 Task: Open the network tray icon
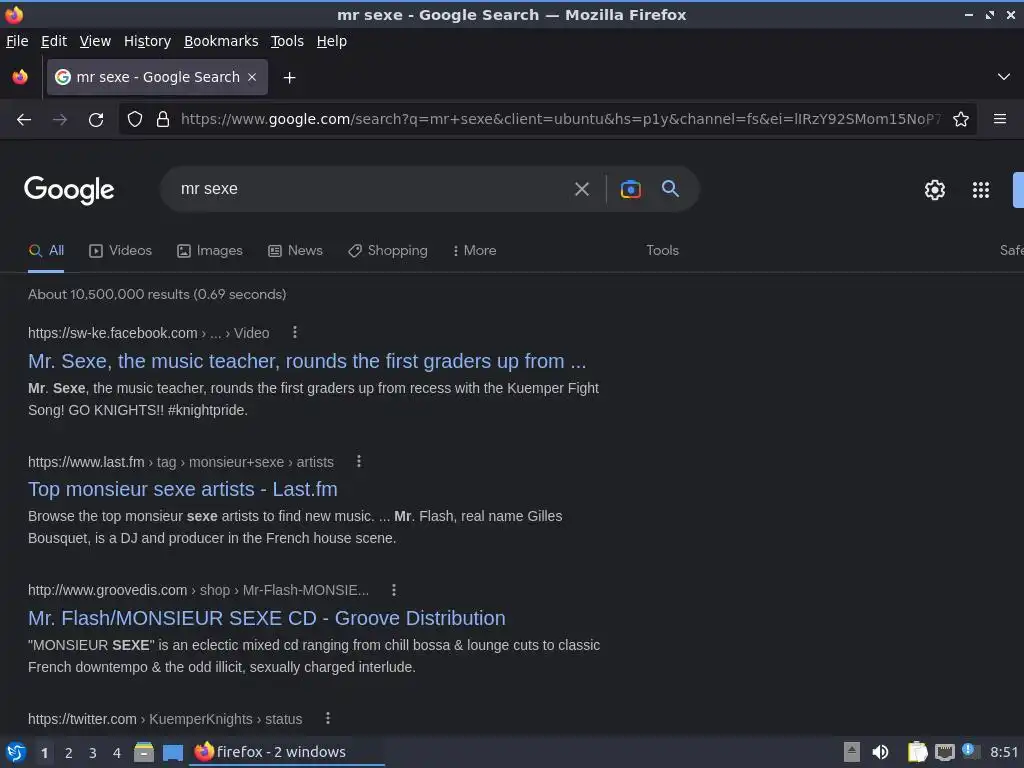(x=944, y=752)
